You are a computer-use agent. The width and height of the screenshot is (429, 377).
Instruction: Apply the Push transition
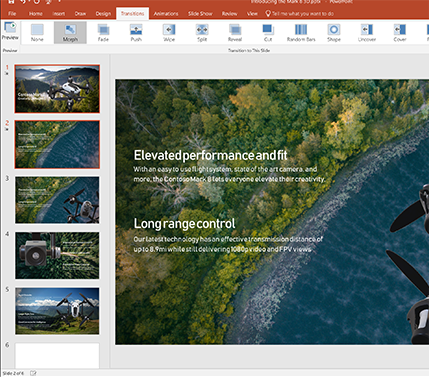tap(136, 33)
